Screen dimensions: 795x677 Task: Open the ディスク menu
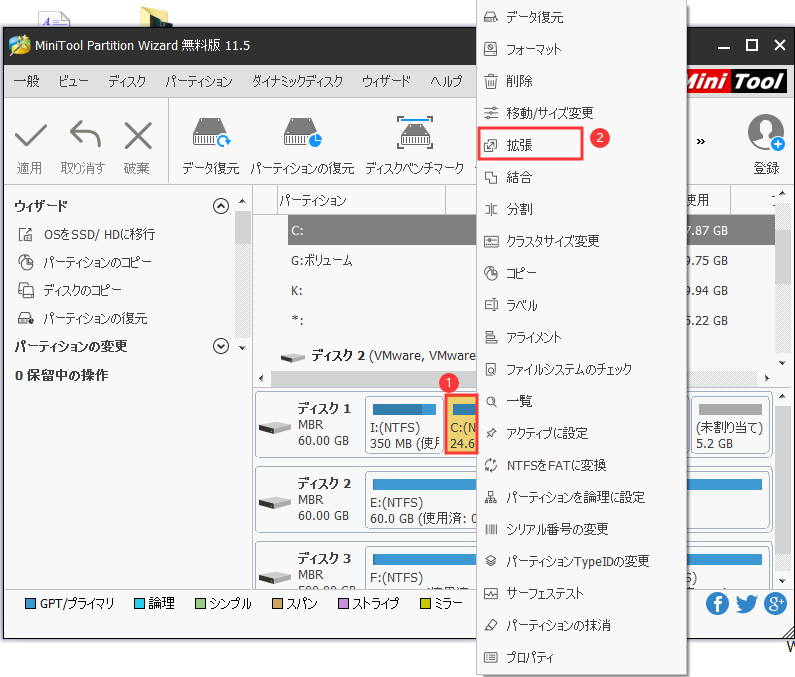[x=127, y=81]
